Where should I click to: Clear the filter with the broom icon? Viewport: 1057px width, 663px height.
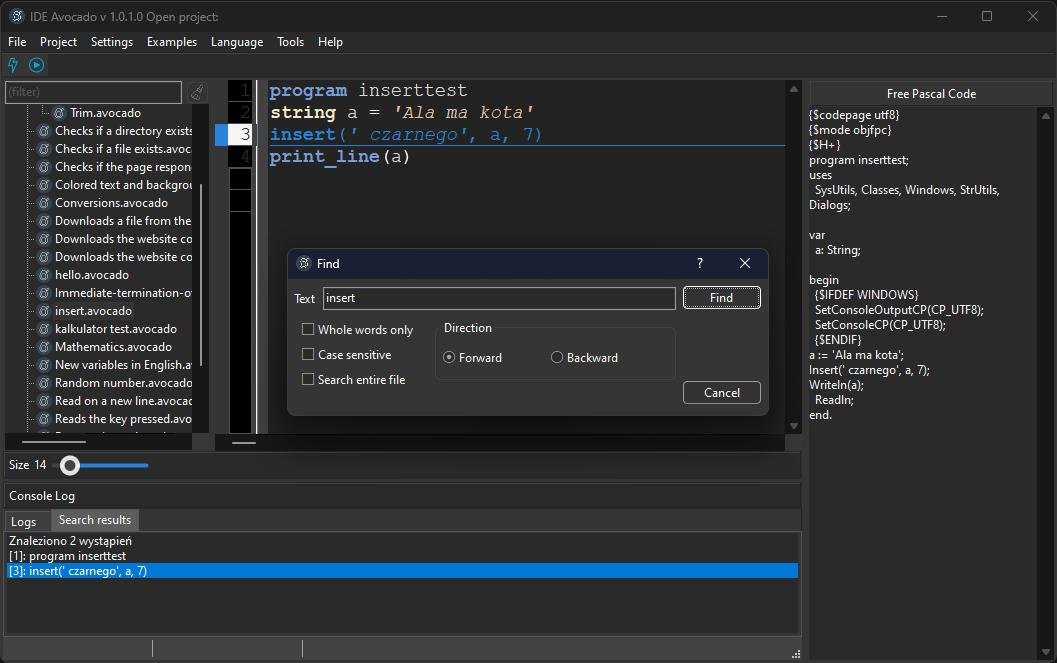197,92
